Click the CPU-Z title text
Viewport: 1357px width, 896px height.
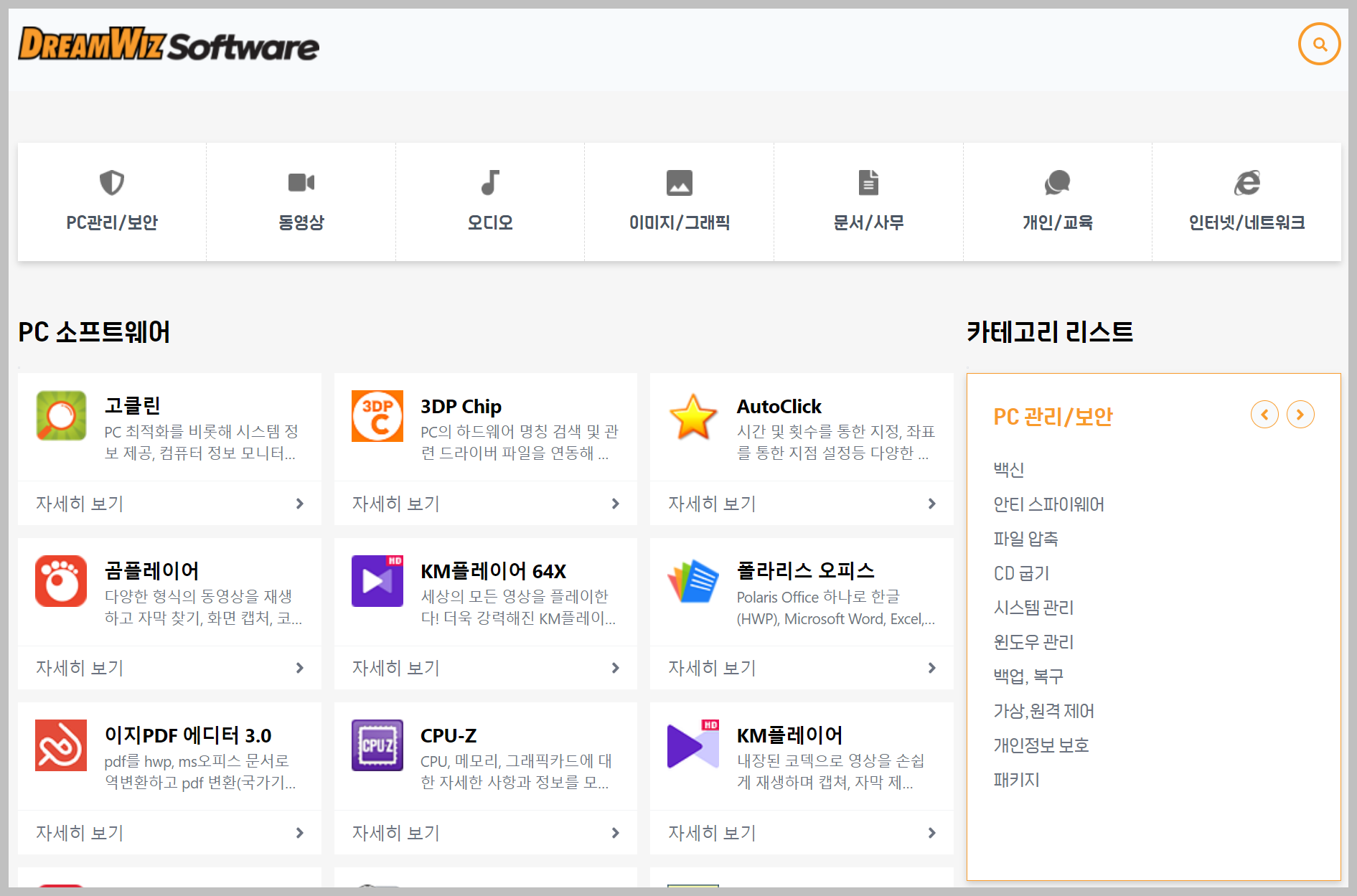click(x=449, y=735)
